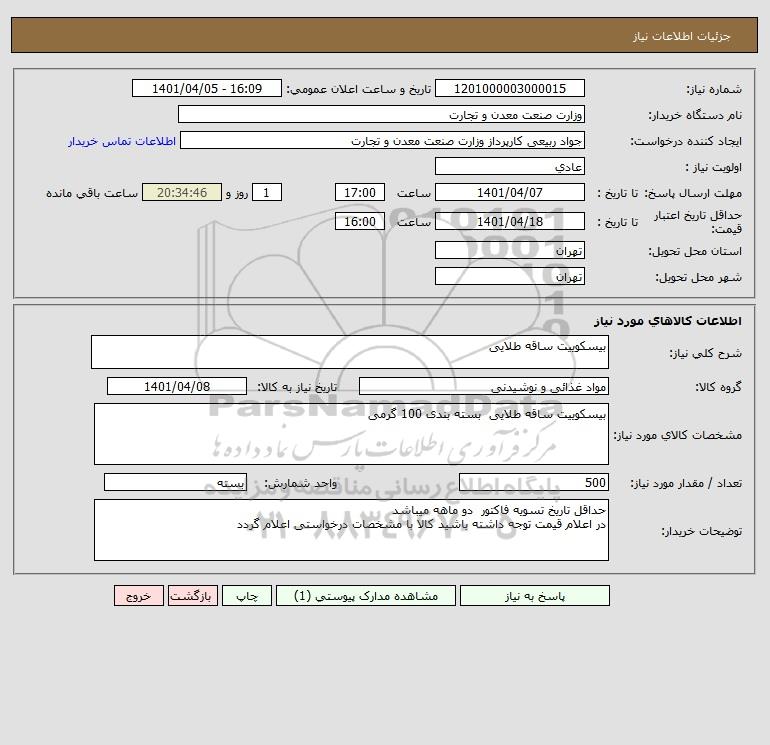Screen dimensions: 770x745
Task: Click label واحد شمارش
Action: tap(301, 483)
